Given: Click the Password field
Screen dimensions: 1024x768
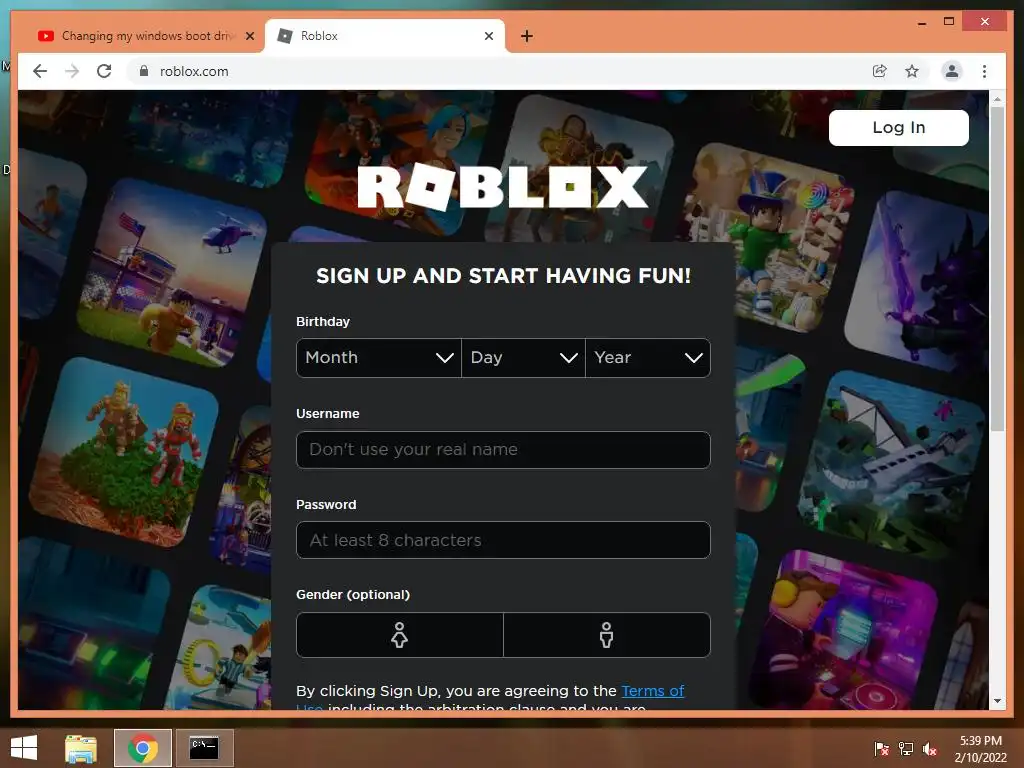Looking at the screenshot, I should (503, 540).
